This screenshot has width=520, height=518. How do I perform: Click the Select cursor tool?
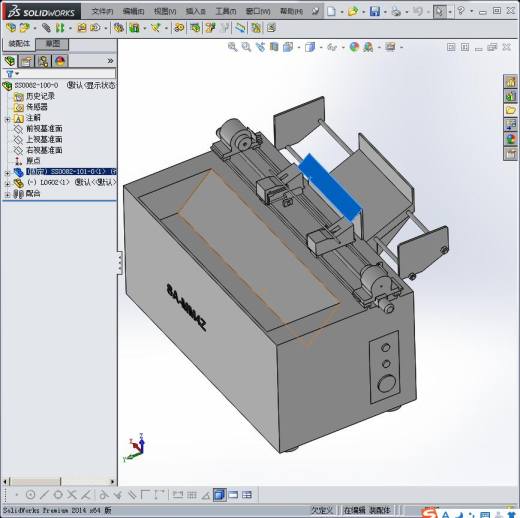[x=439, y=11]
